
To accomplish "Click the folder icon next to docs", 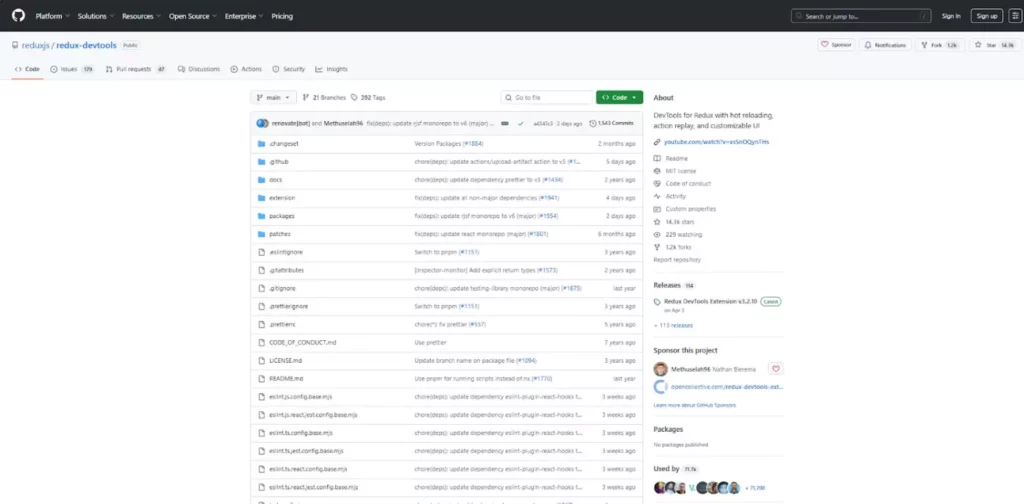I will pos(261,180).
